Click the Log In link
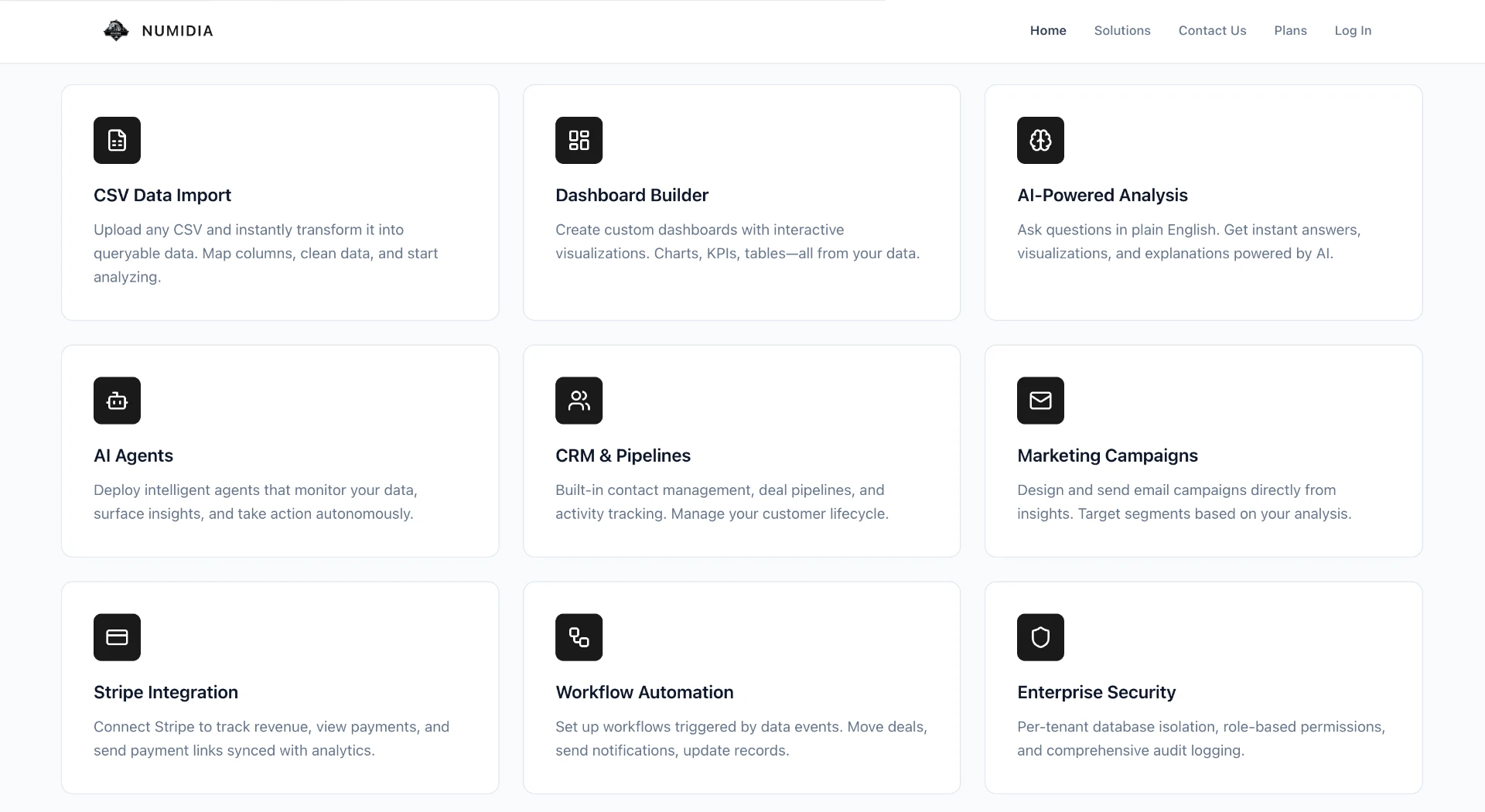Screen dimensions: 1485x812 point(1353,31)
